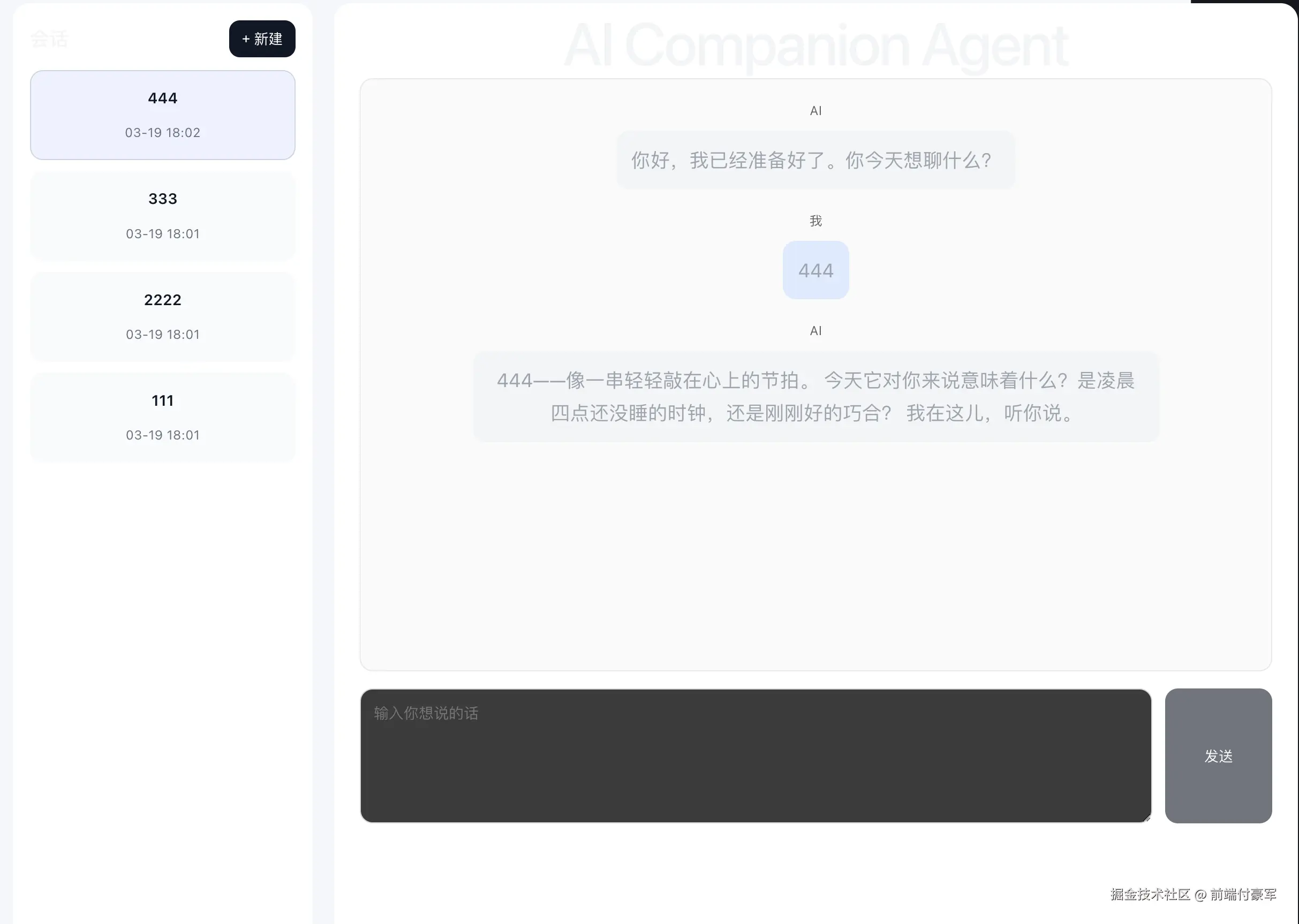Click the user's blue 444 message bubble
Screen dimensions: 1299x924
point(815,270)
